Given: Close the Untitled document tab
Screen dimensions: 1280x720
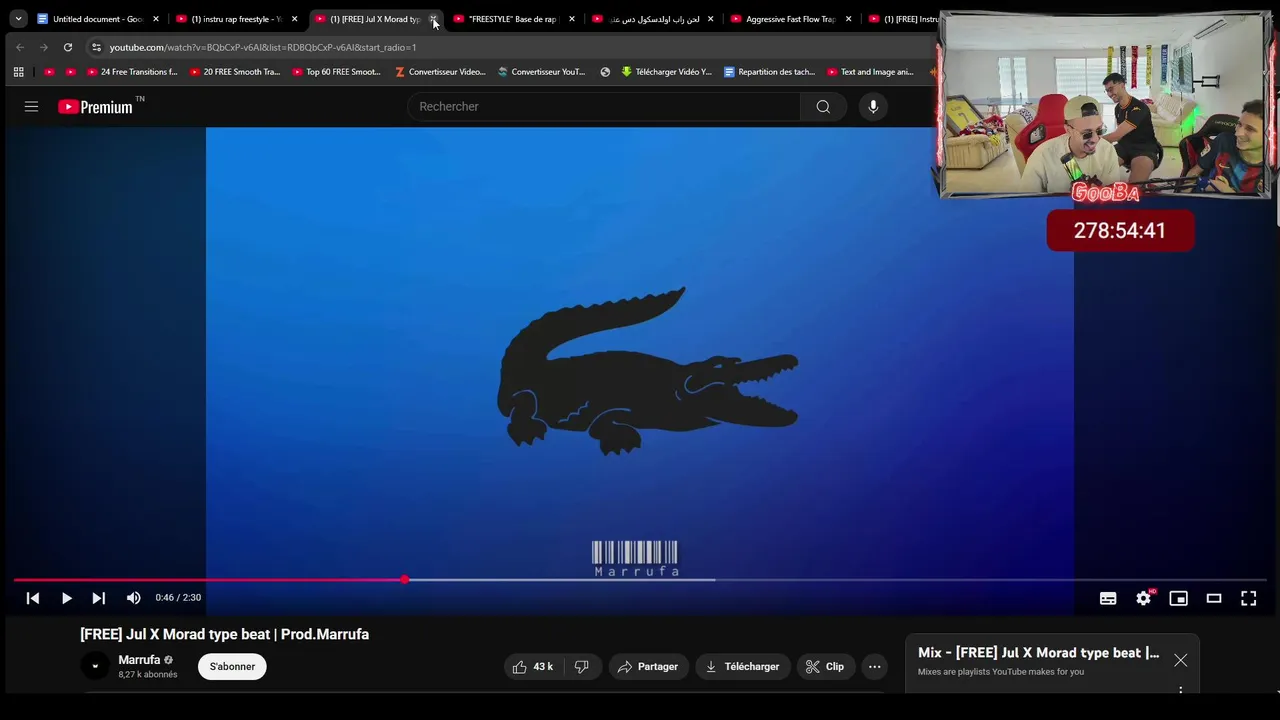Looking at the screenshot, I should pyautogui.click(x=156, y=19).
